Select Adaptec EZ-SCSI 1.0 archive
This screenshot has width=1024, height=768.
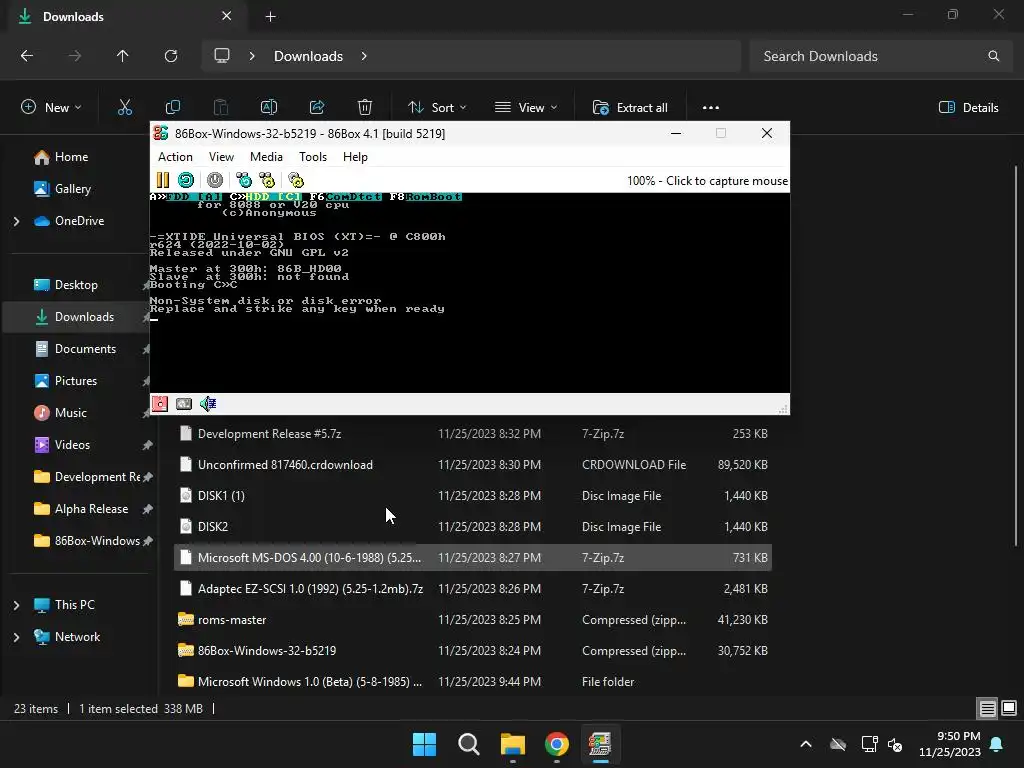coord(473,588)
